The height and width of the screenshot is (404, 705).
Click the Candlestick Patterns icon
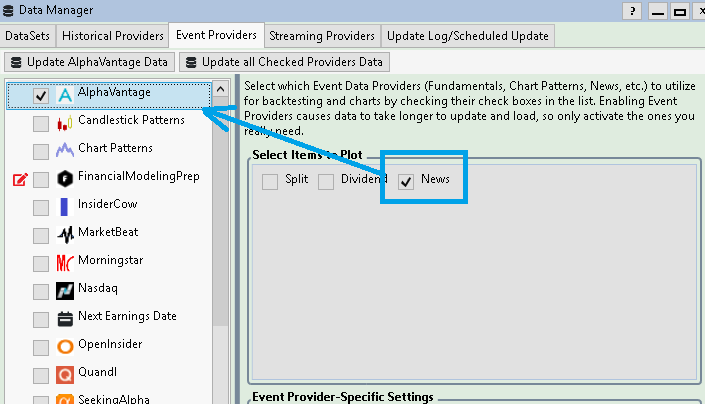(65, 123)
